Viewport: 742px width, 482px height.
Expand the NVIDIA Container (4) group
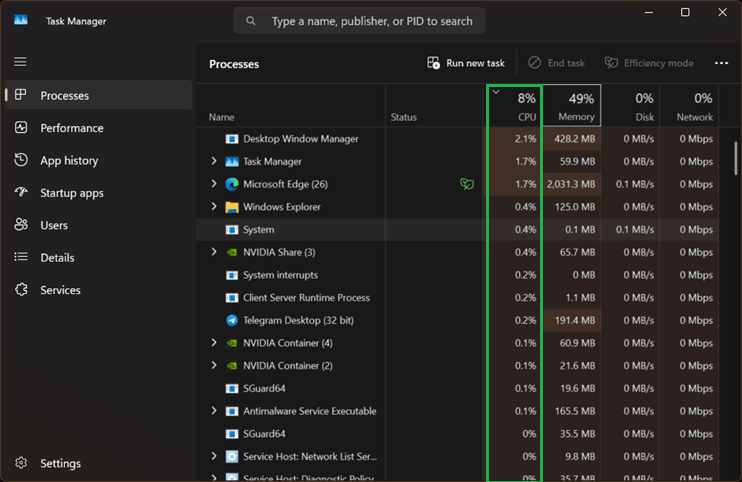(x=214, y=342)
